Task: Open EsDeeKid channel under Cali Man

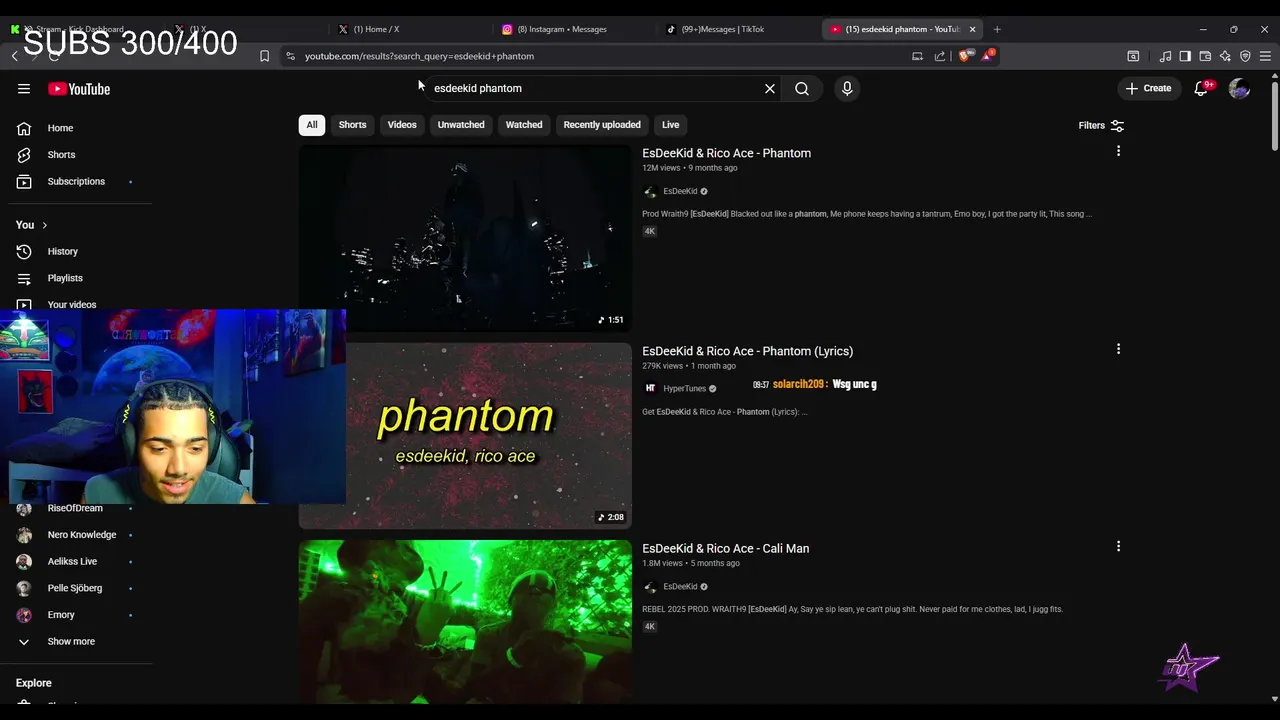Action: [680, 586]
